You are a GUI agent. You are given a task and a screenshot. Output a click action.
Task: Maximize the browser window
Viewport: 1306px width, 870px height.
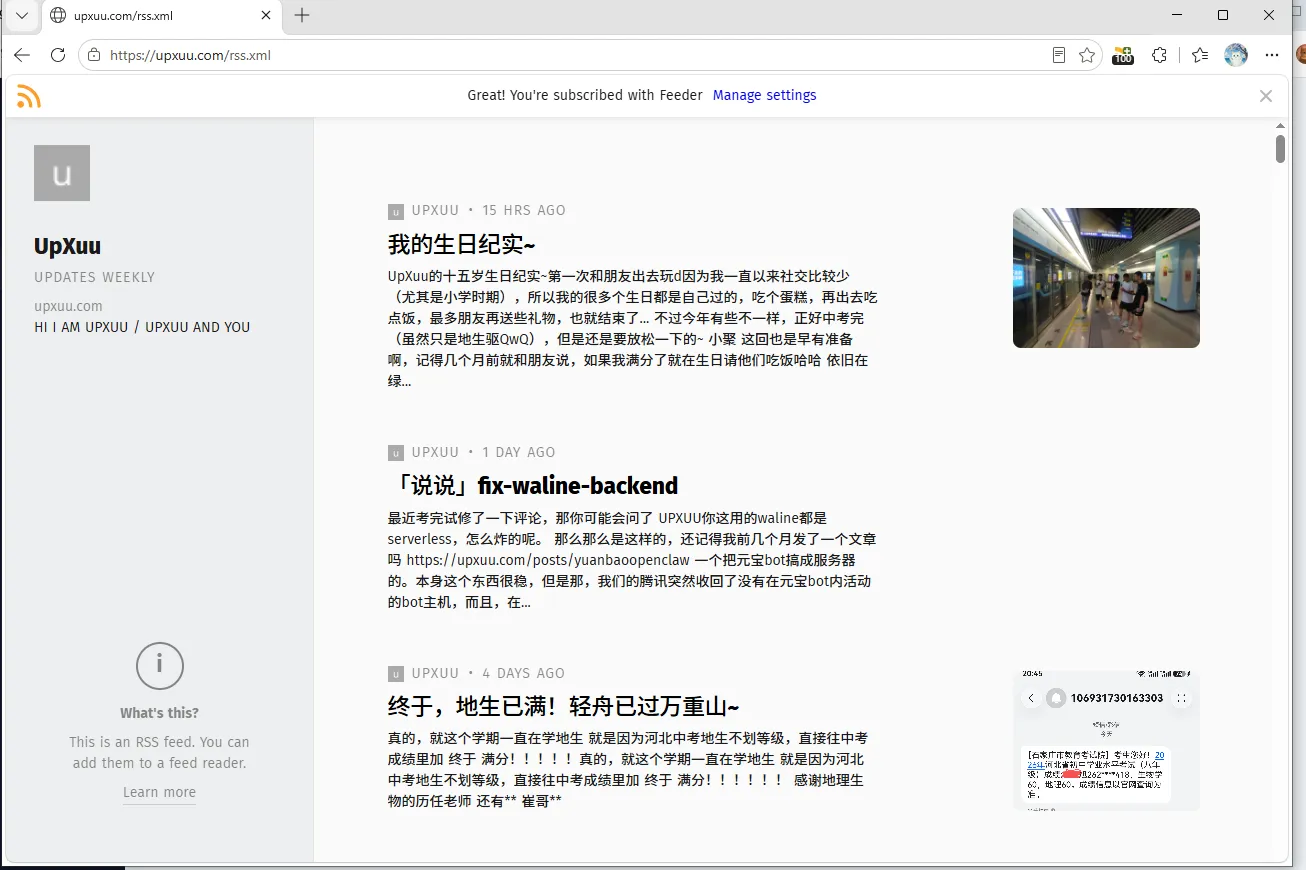pyautogui.click(x=1223, y=15)
